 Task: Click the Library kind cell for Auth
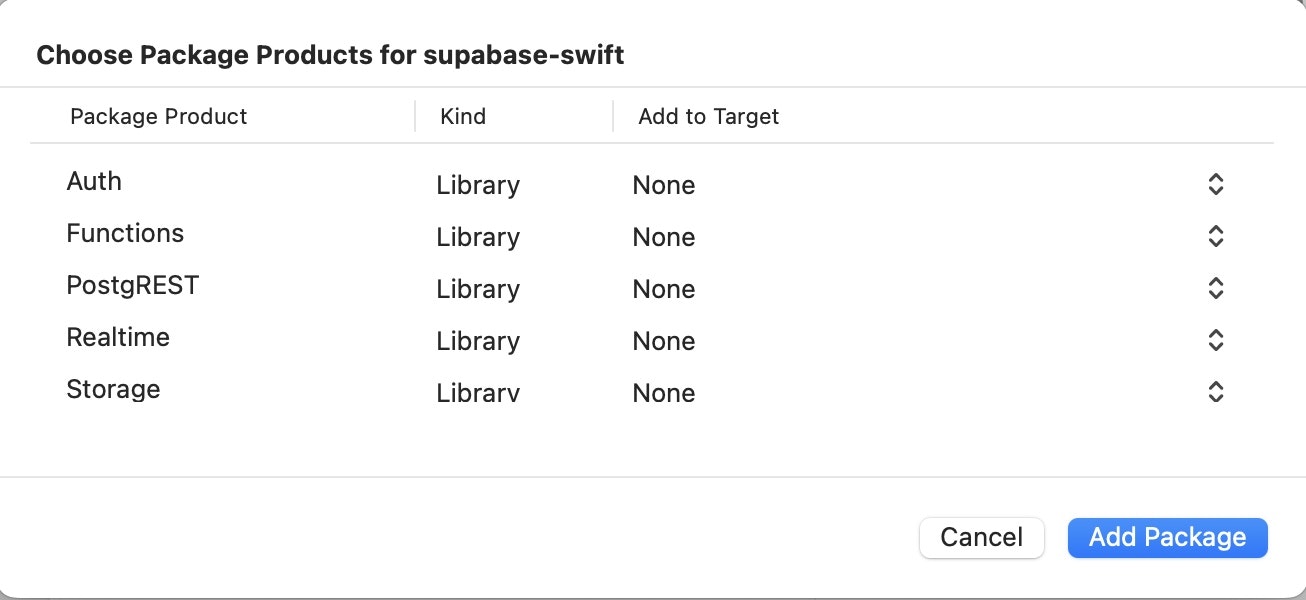(x=478, y=186)
